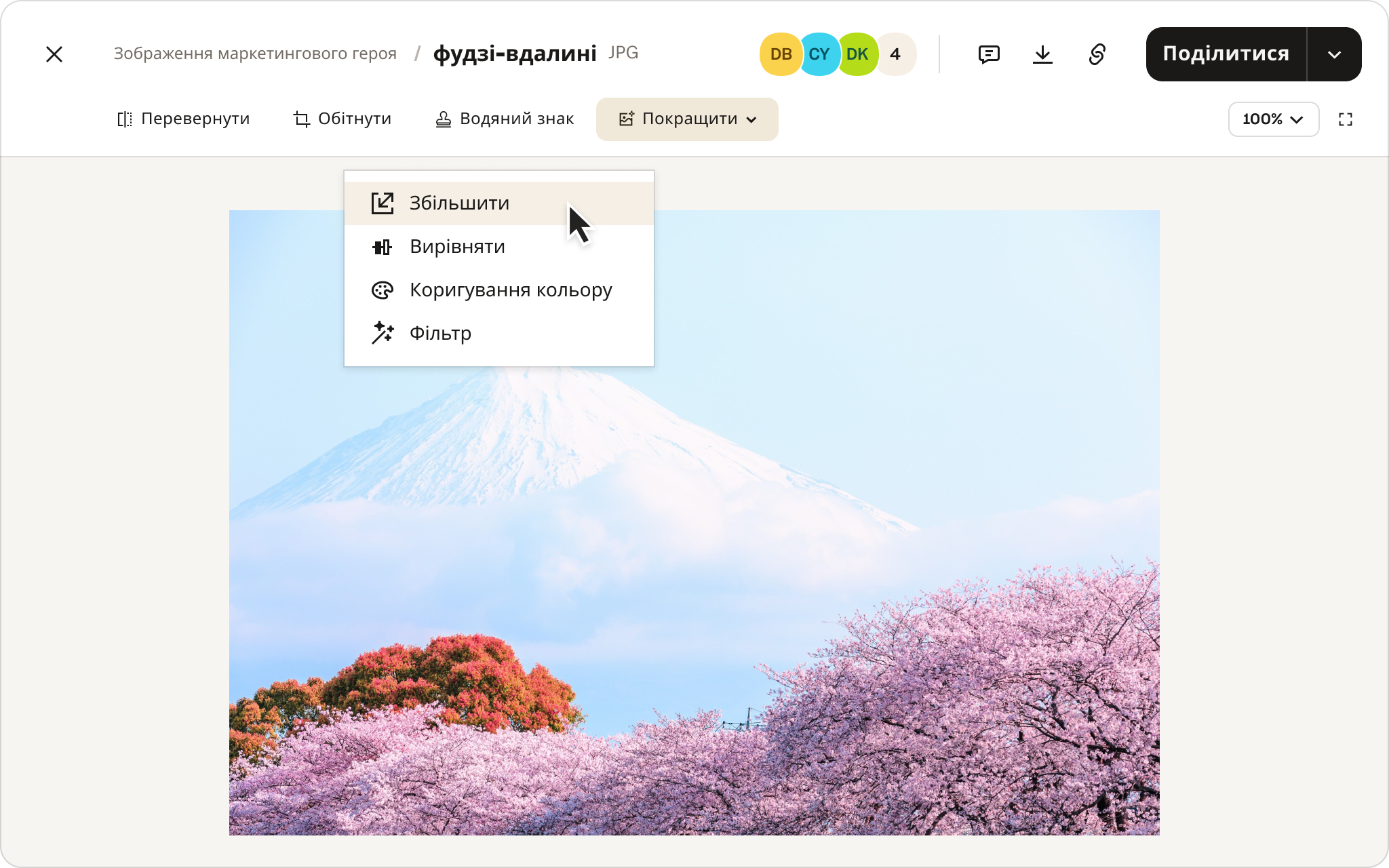The height and width of the screenshot is (868, 1389).
Task: Enter fullscreen mode via the expand icon
Action: click(x=1346, y=119)
